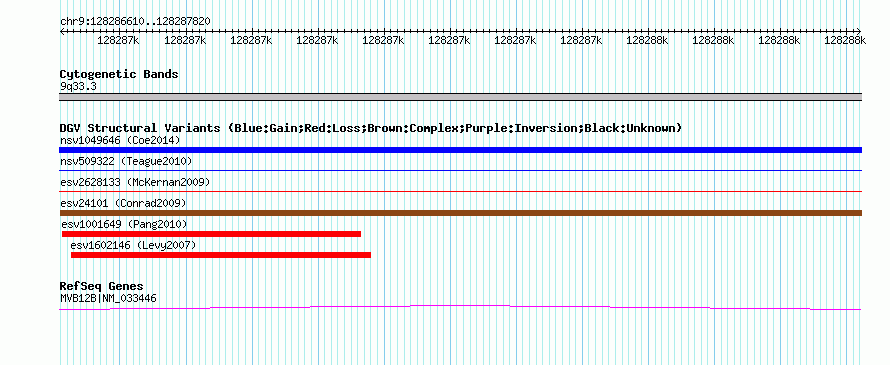The image size is (890, 365).
Task: Open esv1602146 (Levy2007) variant label
Action: click(x=133, y=245)
